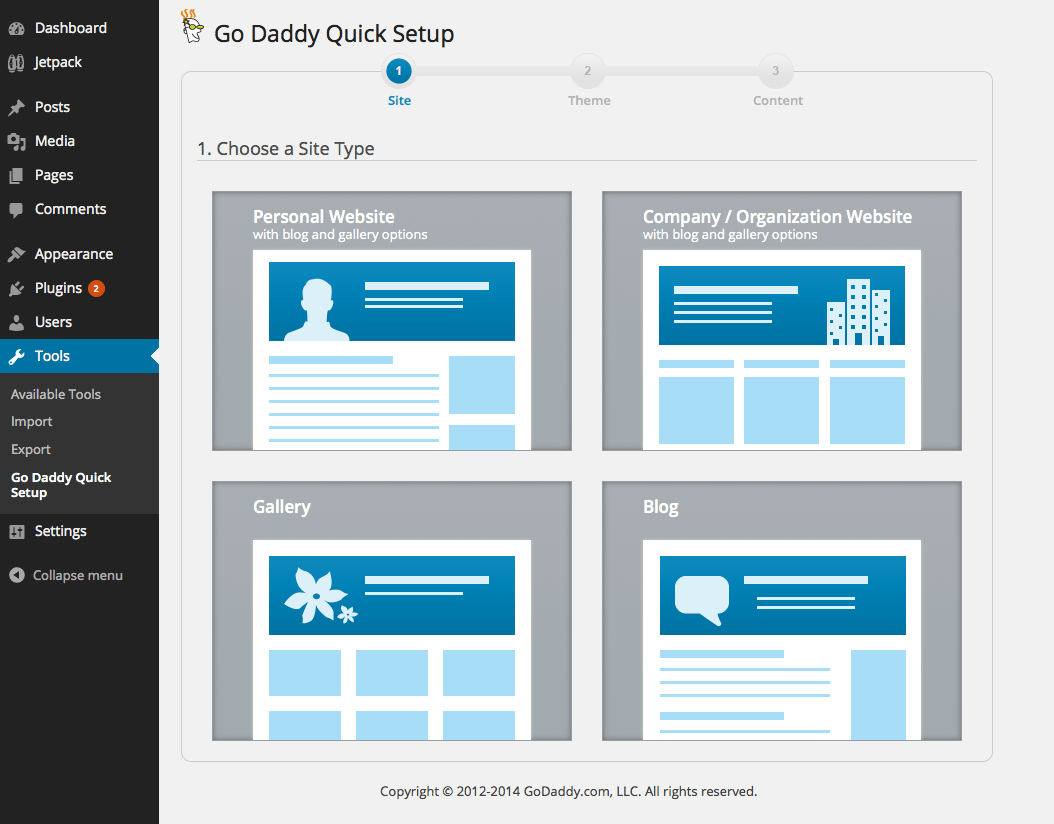The height and width of the screenshot is (824, 1054).
Task: Jump to the Content setup step
Action: [x=777, y=71]
